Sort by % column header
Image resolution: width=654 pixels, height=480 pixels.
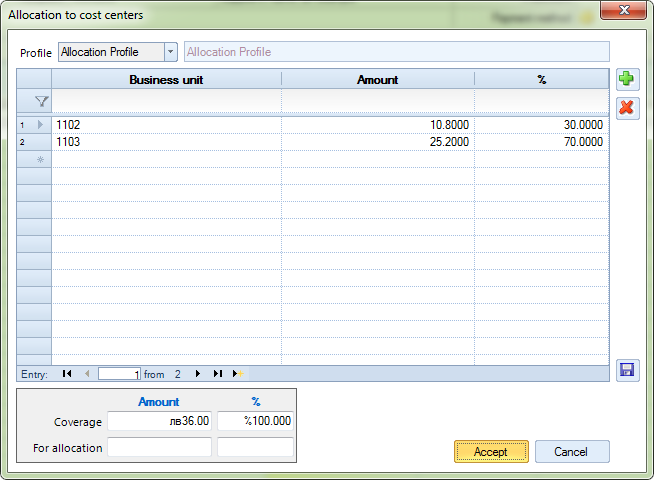(x=541, y=80)
